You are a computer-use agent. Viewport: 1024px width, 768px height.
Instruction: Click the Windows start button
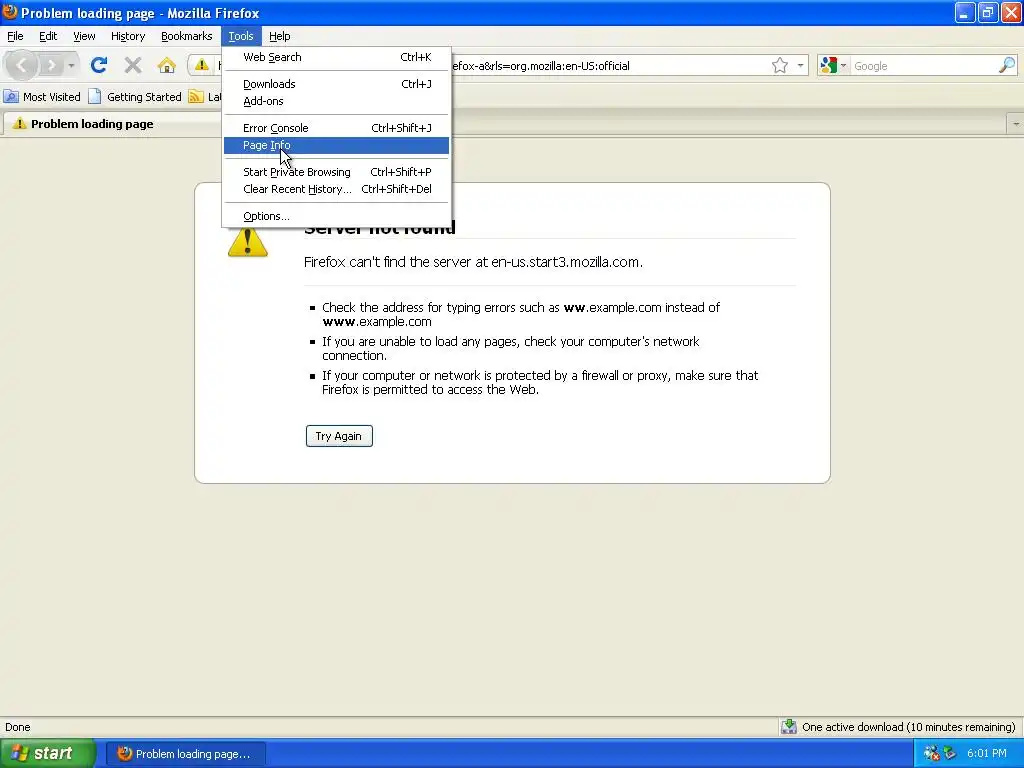pyautogui.click(x=48, y=754)
